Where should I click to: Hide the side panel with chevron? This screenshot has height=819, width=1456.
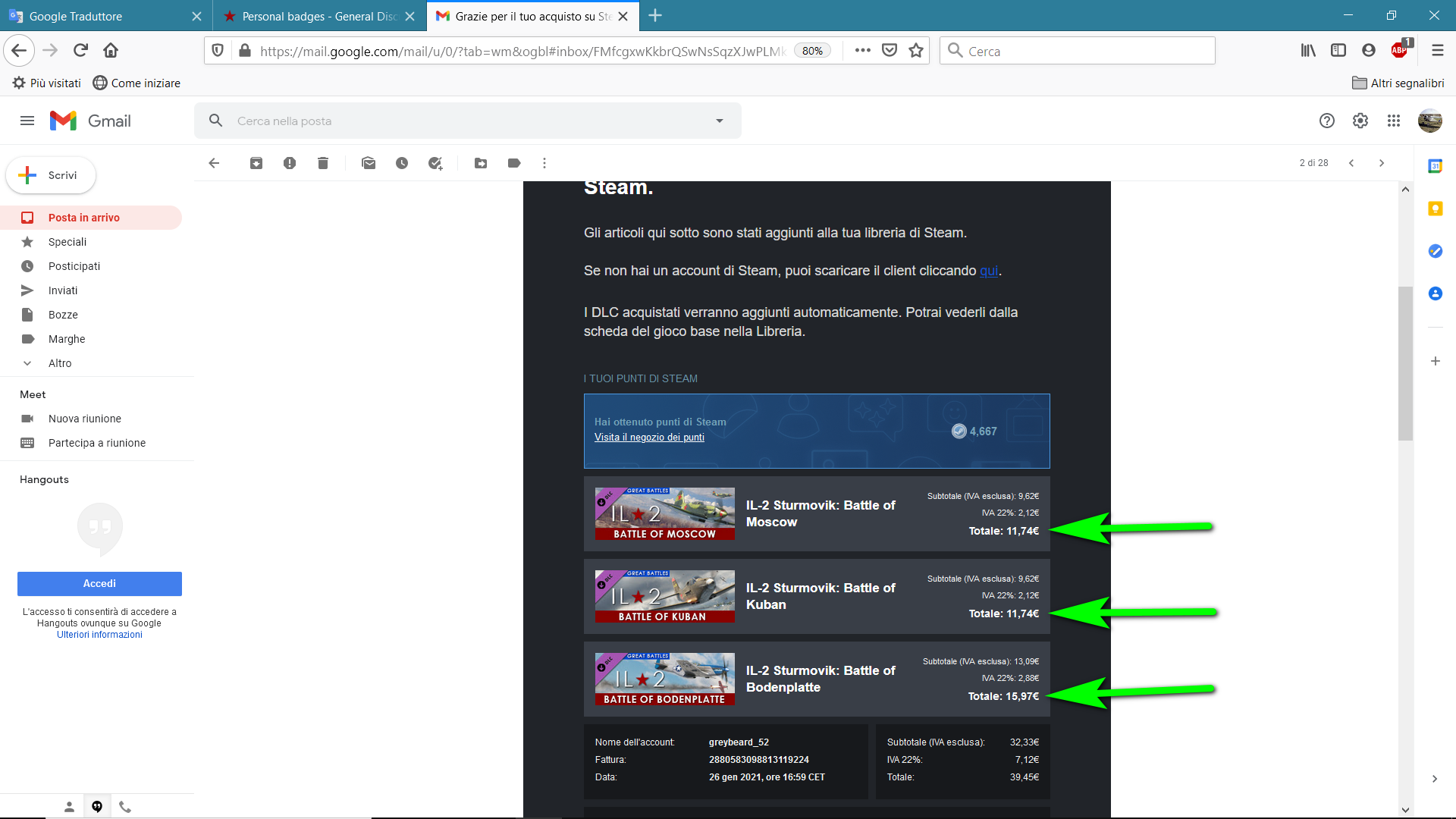tap(1434, 779)
